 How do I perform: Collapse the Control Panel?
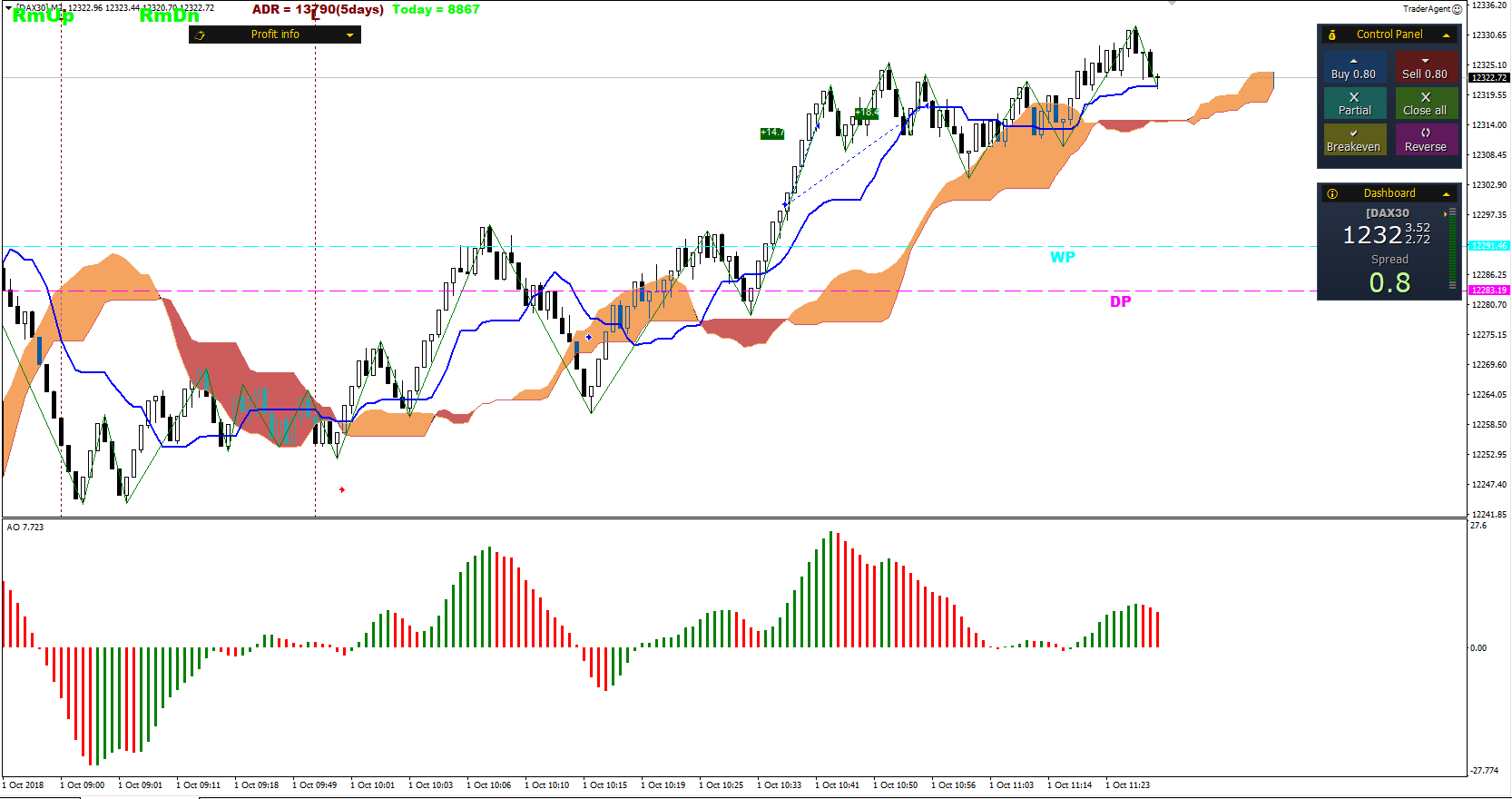pos(1446,35)
